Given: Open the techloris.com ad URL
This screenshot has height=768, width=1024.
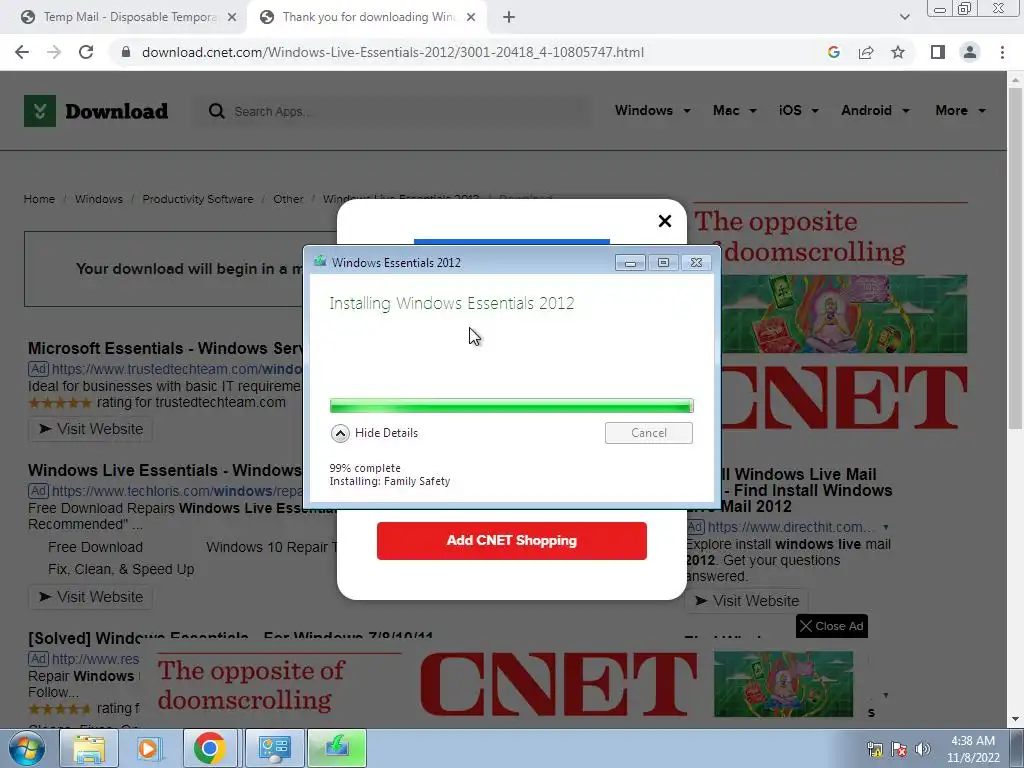Looking at the screenshot, I should click(x=176, y=491).
